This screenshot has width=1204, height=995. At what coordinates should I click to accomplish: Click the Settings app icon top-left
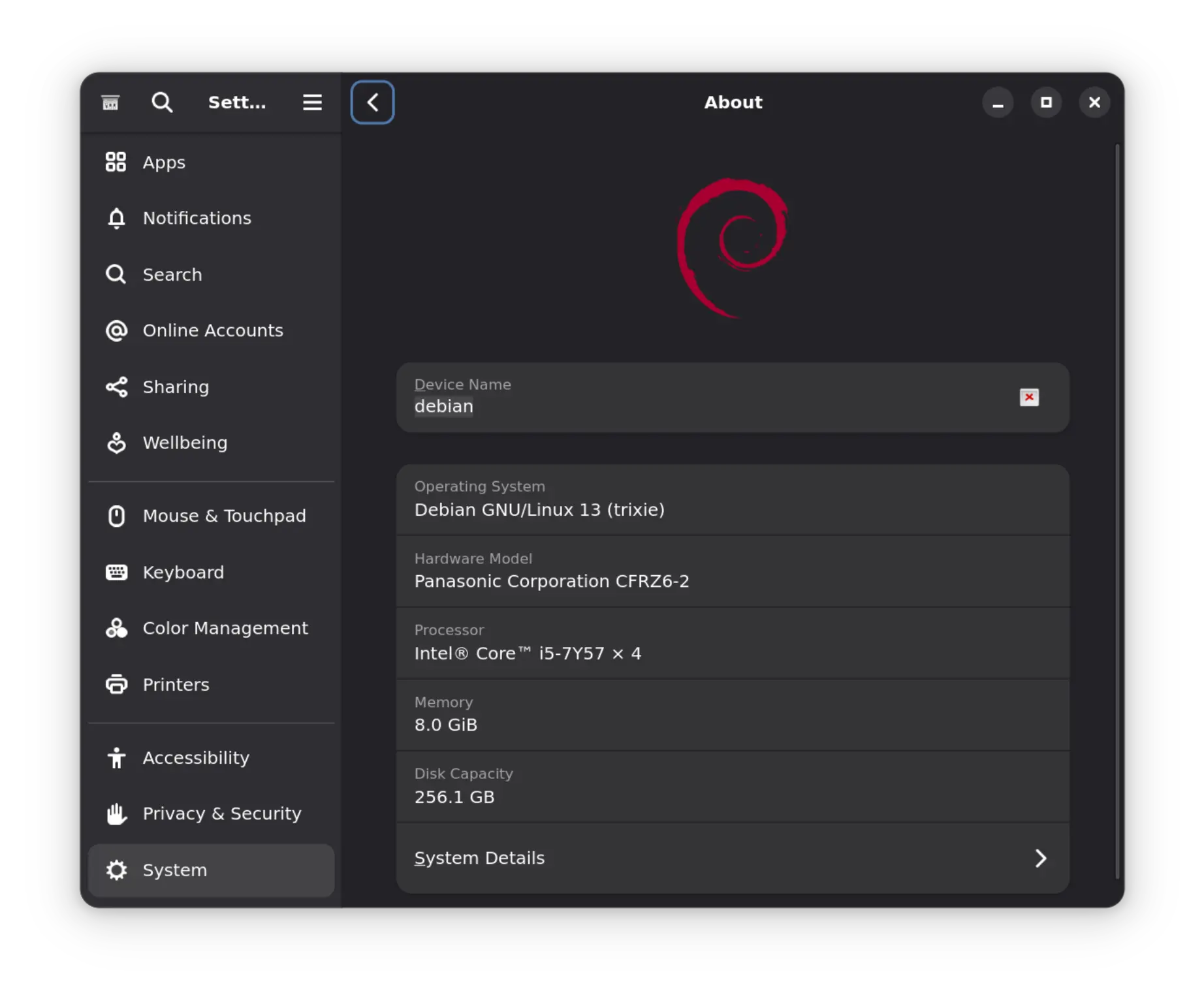click(110, 102)
